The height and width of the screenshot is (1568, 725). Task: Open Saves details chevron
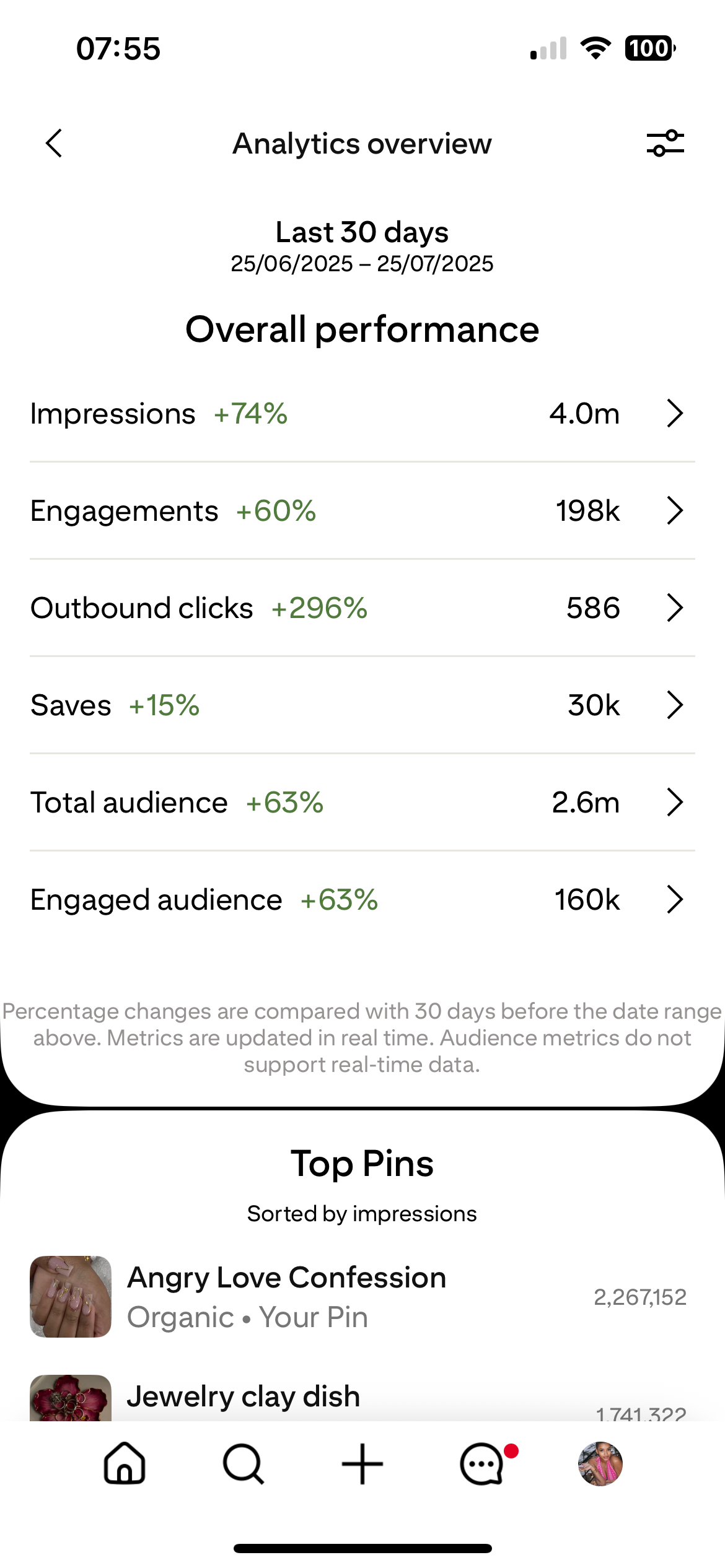click(675, 705)
